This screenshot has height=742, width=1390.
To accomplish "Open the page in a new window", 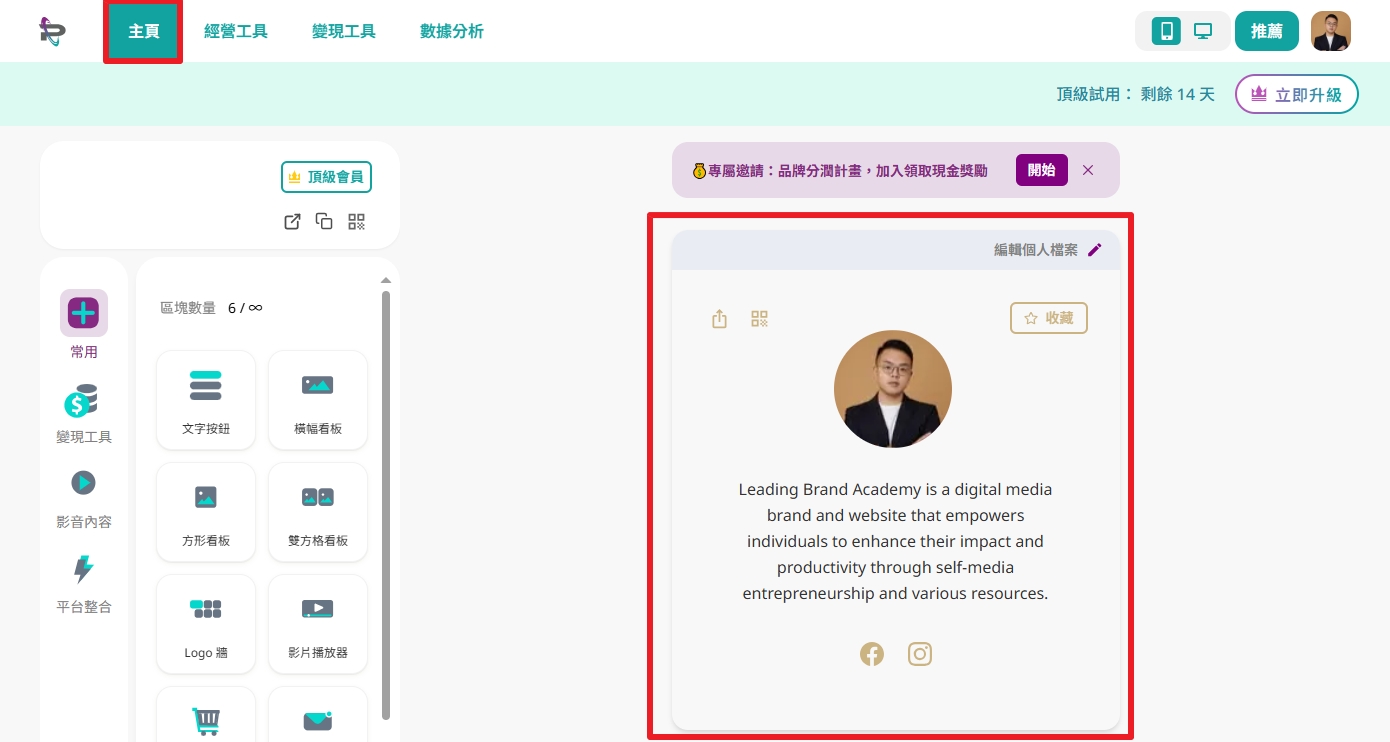I will (x=292, y=222).
